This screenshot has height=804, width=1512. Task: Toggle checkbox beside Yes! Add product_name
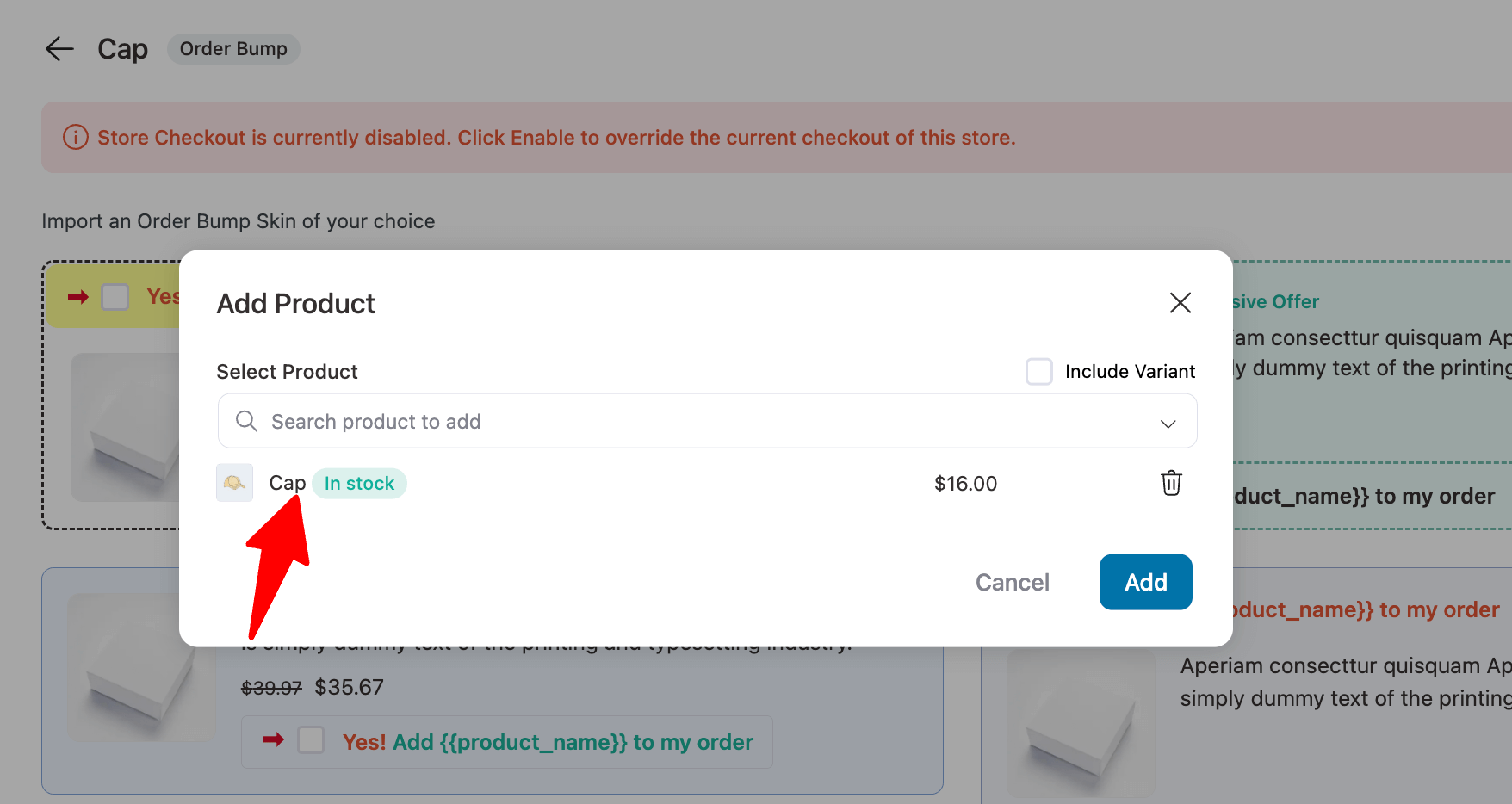pyautogui.click(x=311, y=739)
